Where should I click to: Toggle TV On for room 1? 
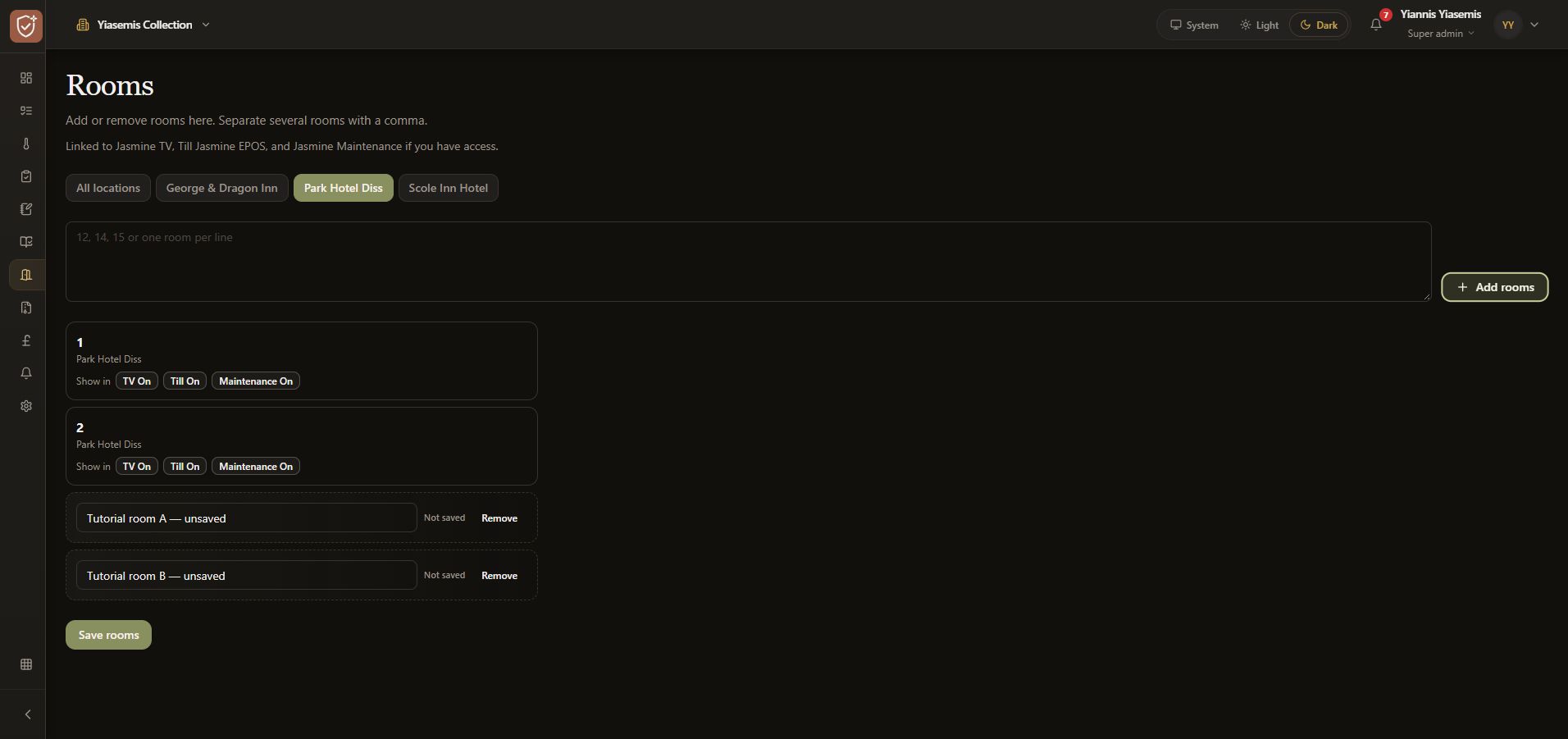(137, 381)
